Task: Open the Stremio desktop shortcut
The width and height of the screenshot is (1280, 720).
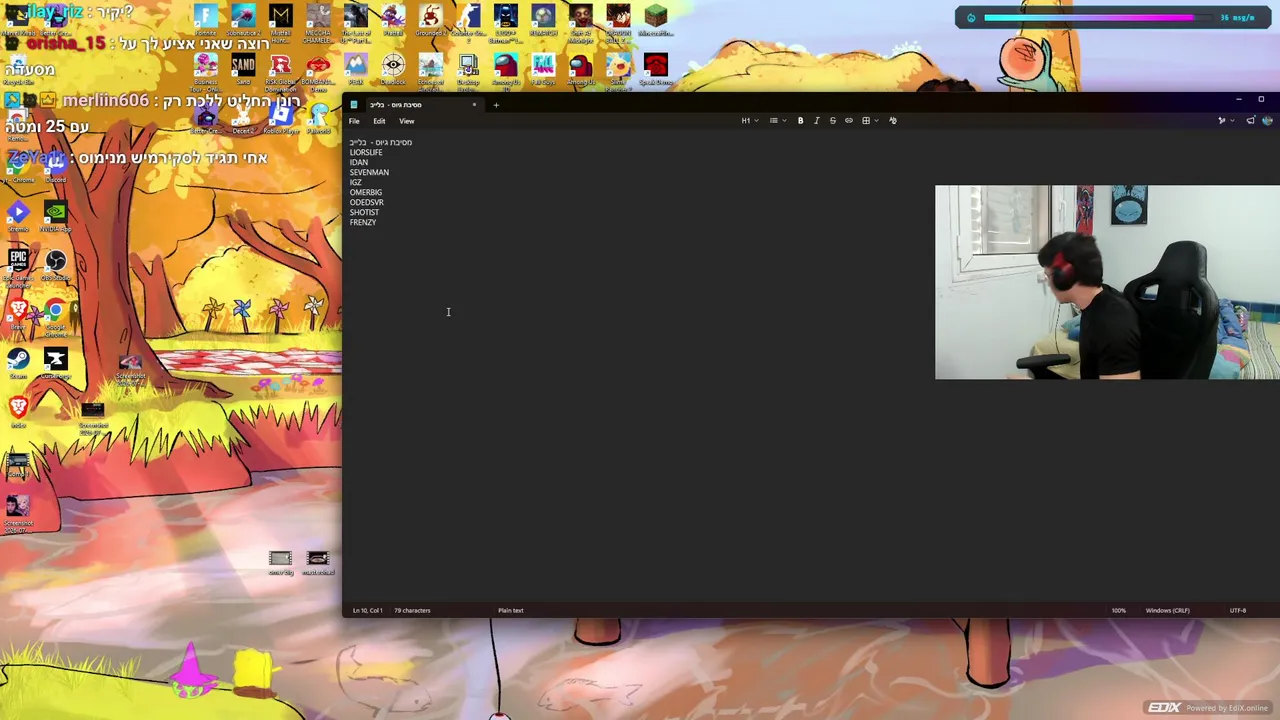Action: pyautogui.click(x=18, y=217)
